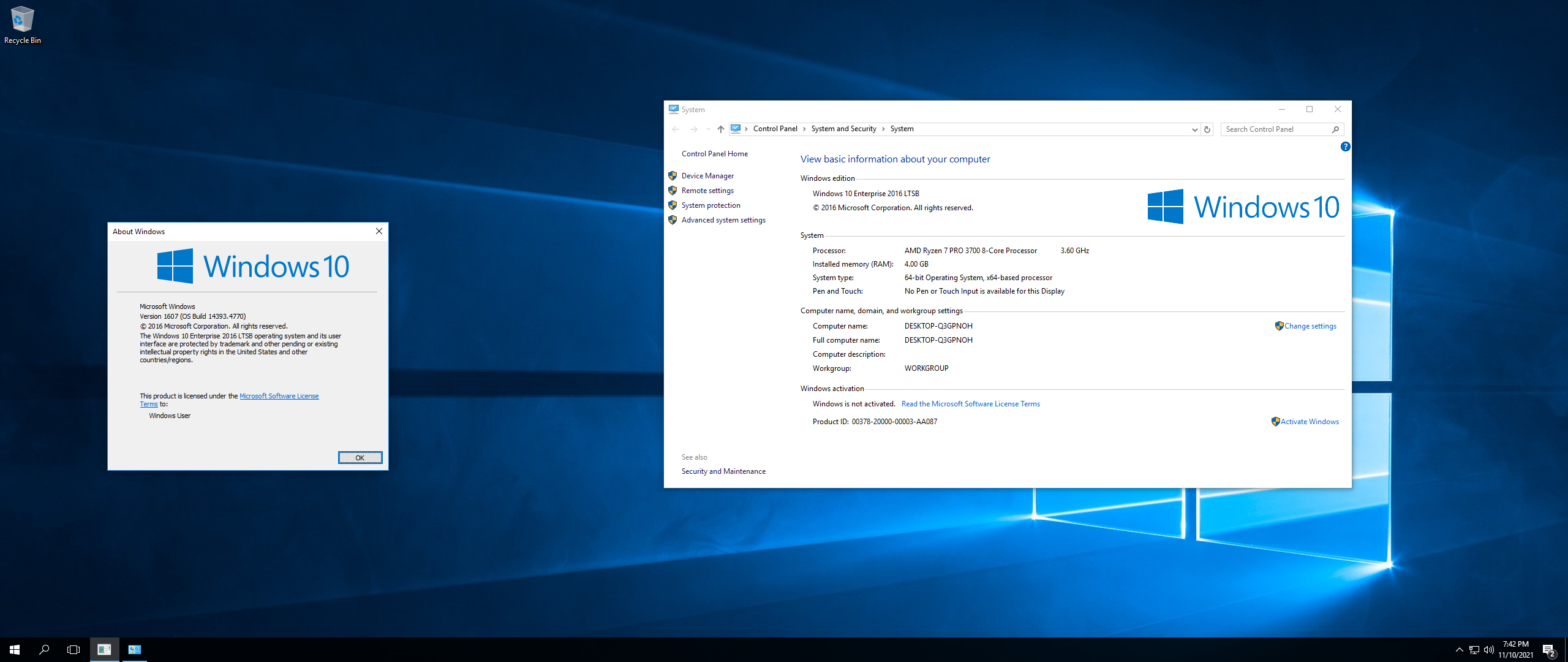
Task: Click OK in About Windows dialog
Action: 360,458
